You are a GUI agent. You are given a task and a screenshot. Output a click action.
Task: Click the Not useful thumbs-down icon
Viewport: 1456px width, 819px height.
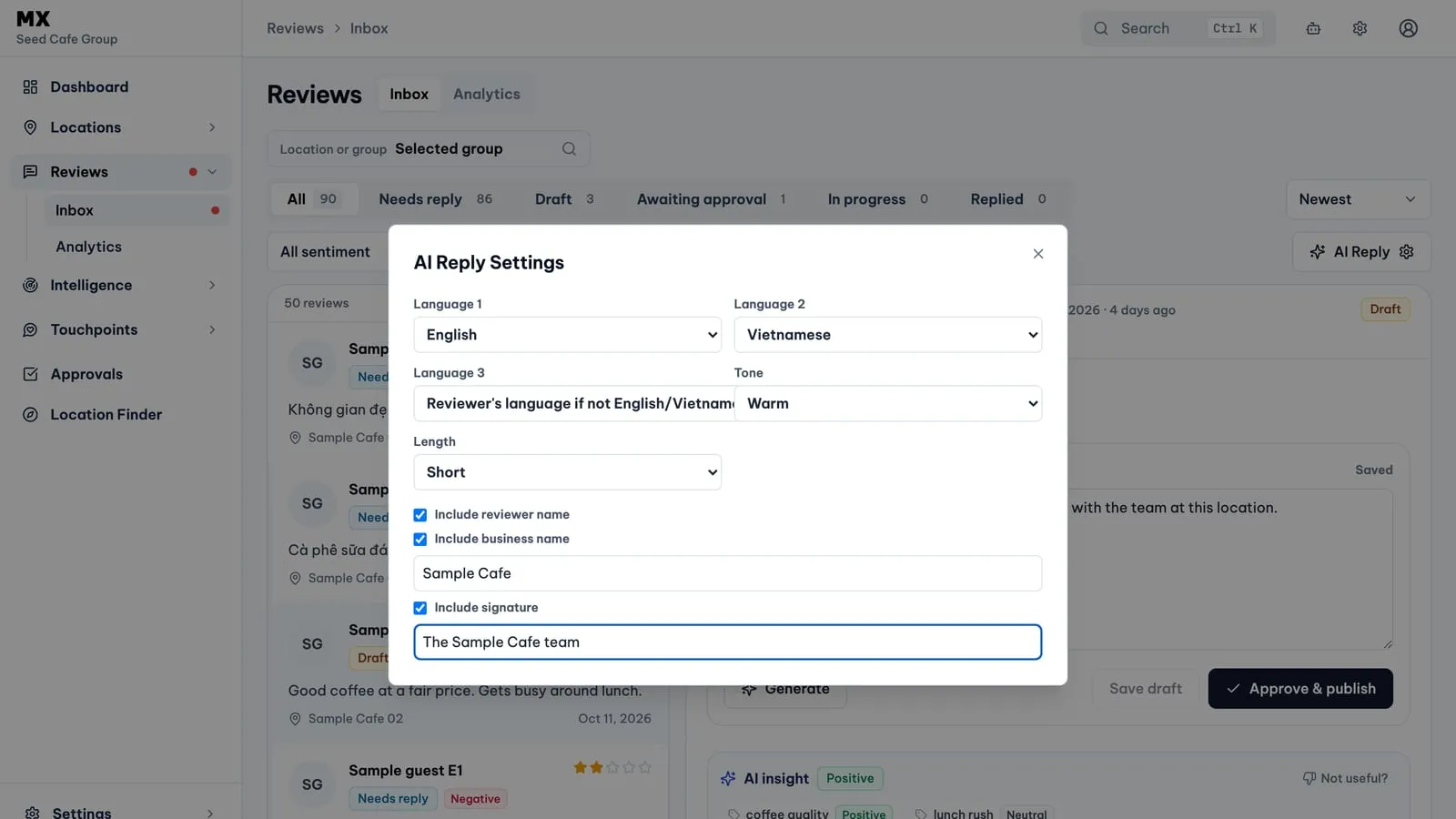tap(1309, 779)
